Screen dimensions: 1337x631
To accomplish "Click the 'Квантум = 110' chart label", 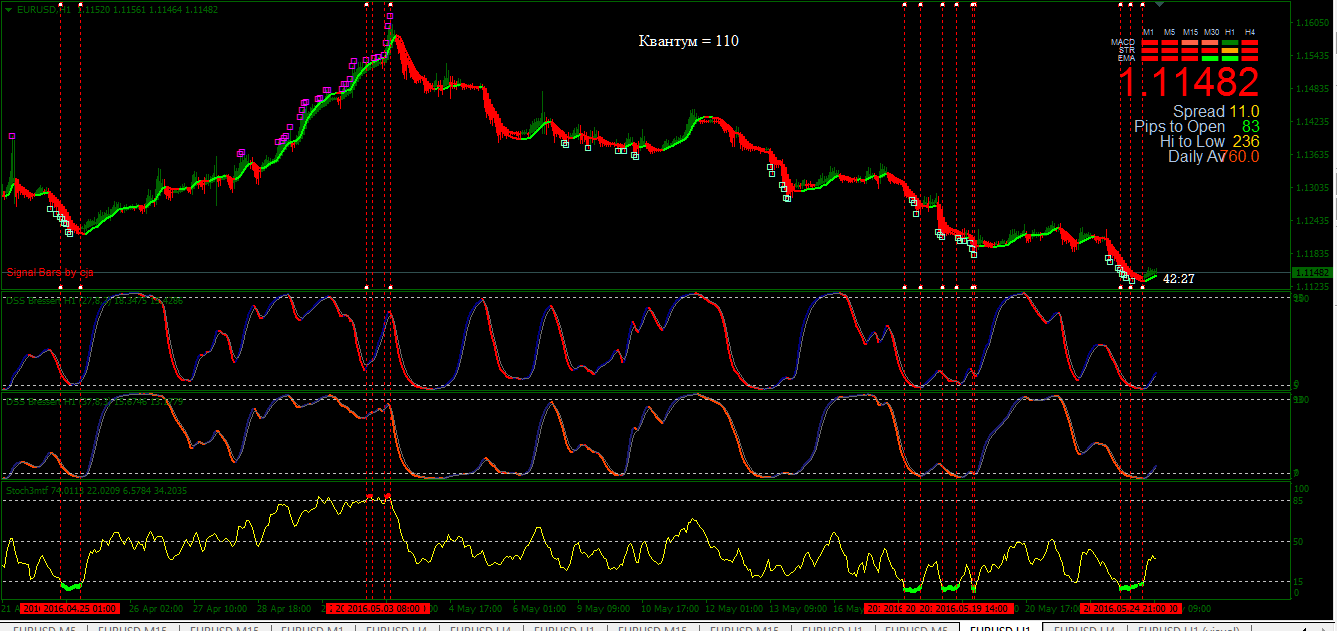I will (688, 41).
